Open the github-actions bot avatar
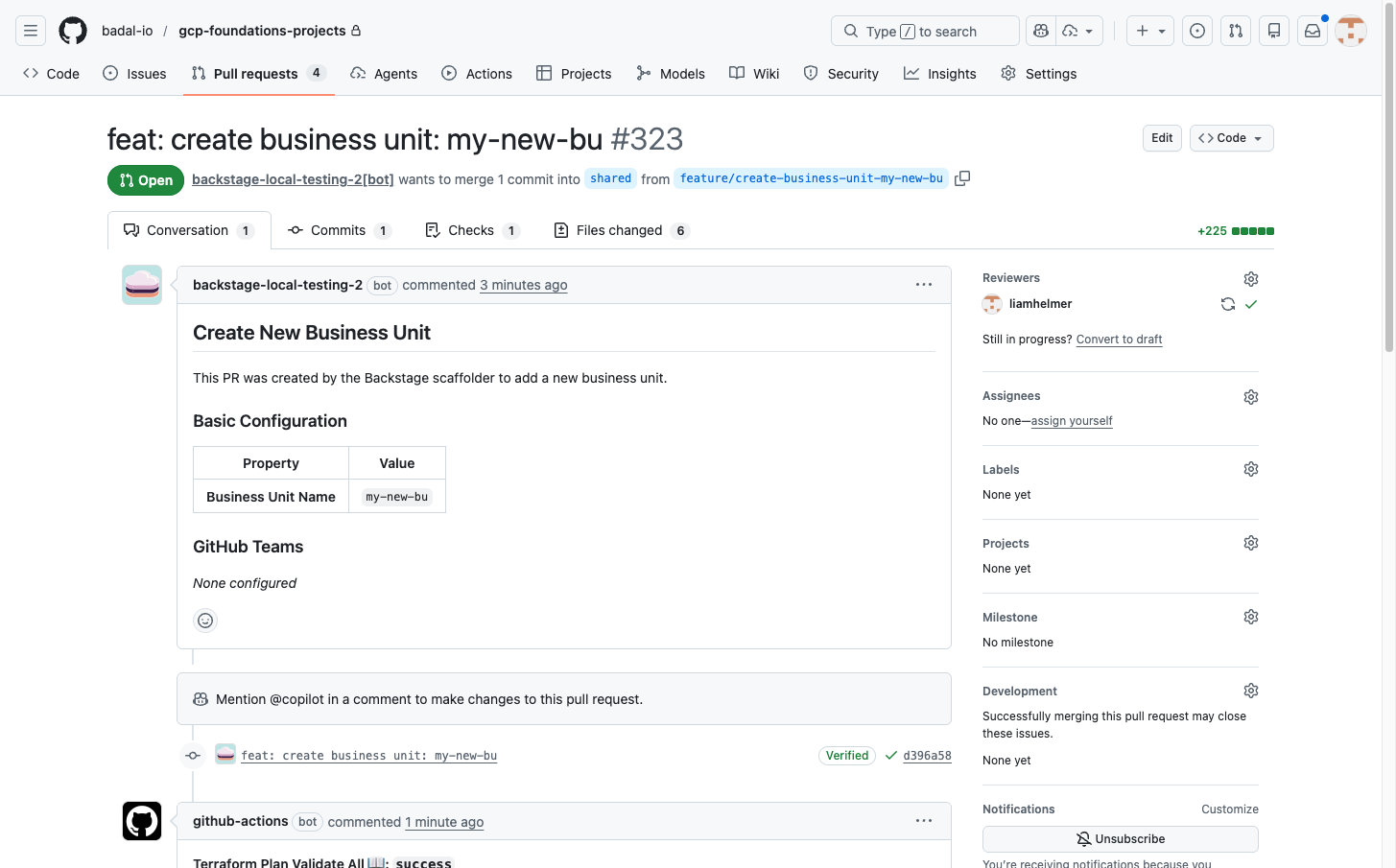The width and height of the screenshot is (1396, 868). coord(142,821)
